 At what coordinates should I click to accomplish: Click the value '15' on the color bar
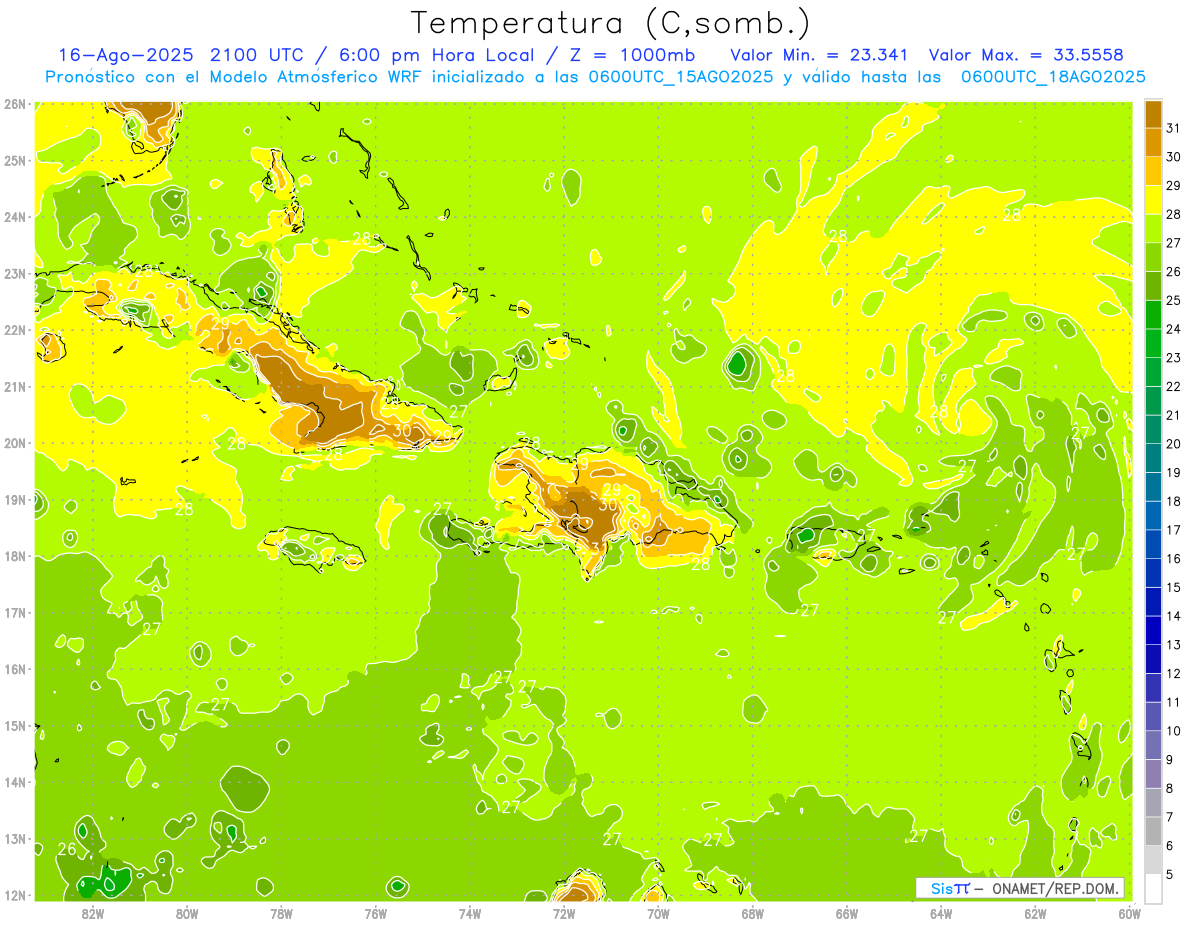tap(1173, 588)
